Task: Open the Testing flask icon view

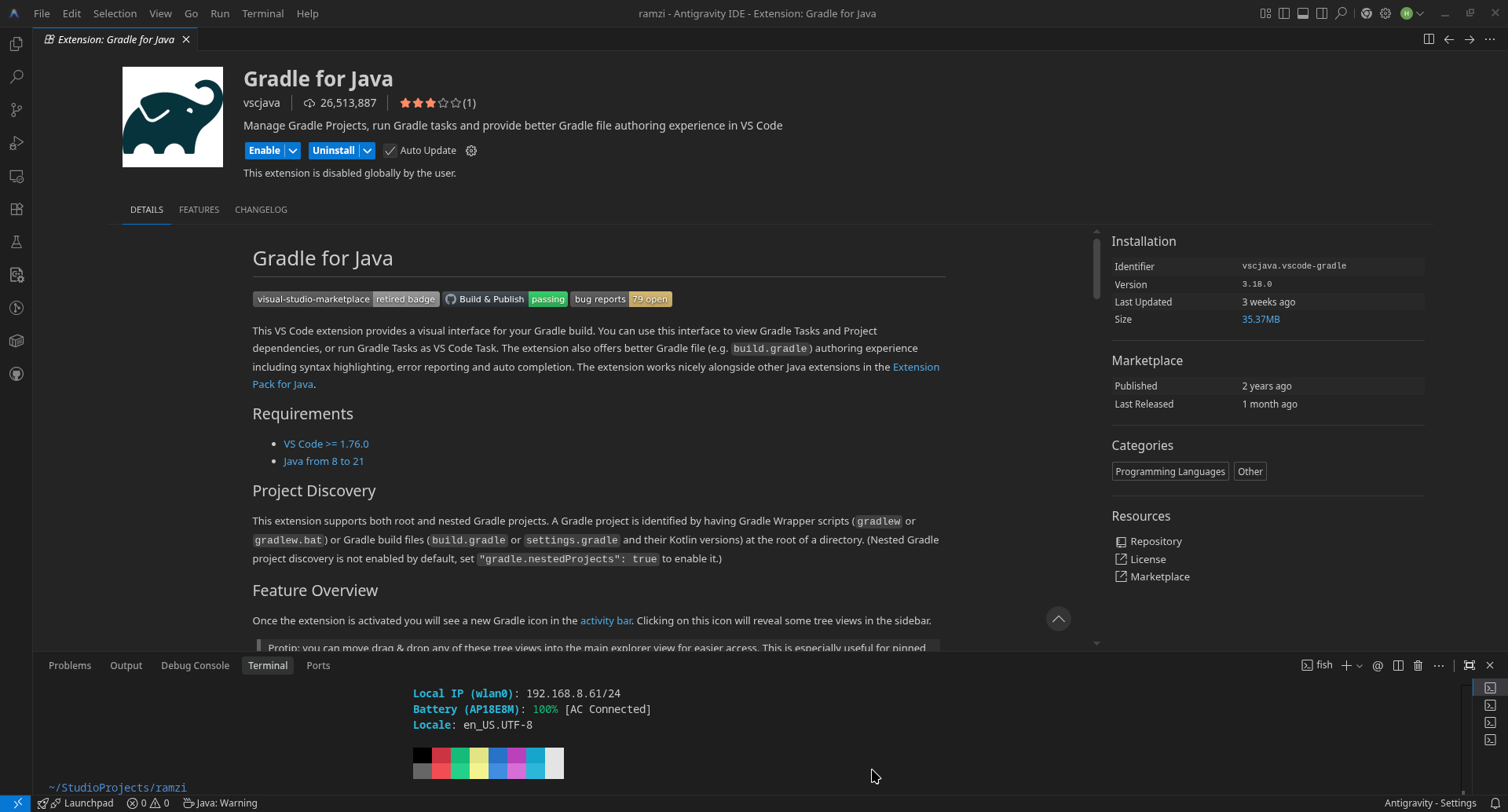Action: point(16,242)
